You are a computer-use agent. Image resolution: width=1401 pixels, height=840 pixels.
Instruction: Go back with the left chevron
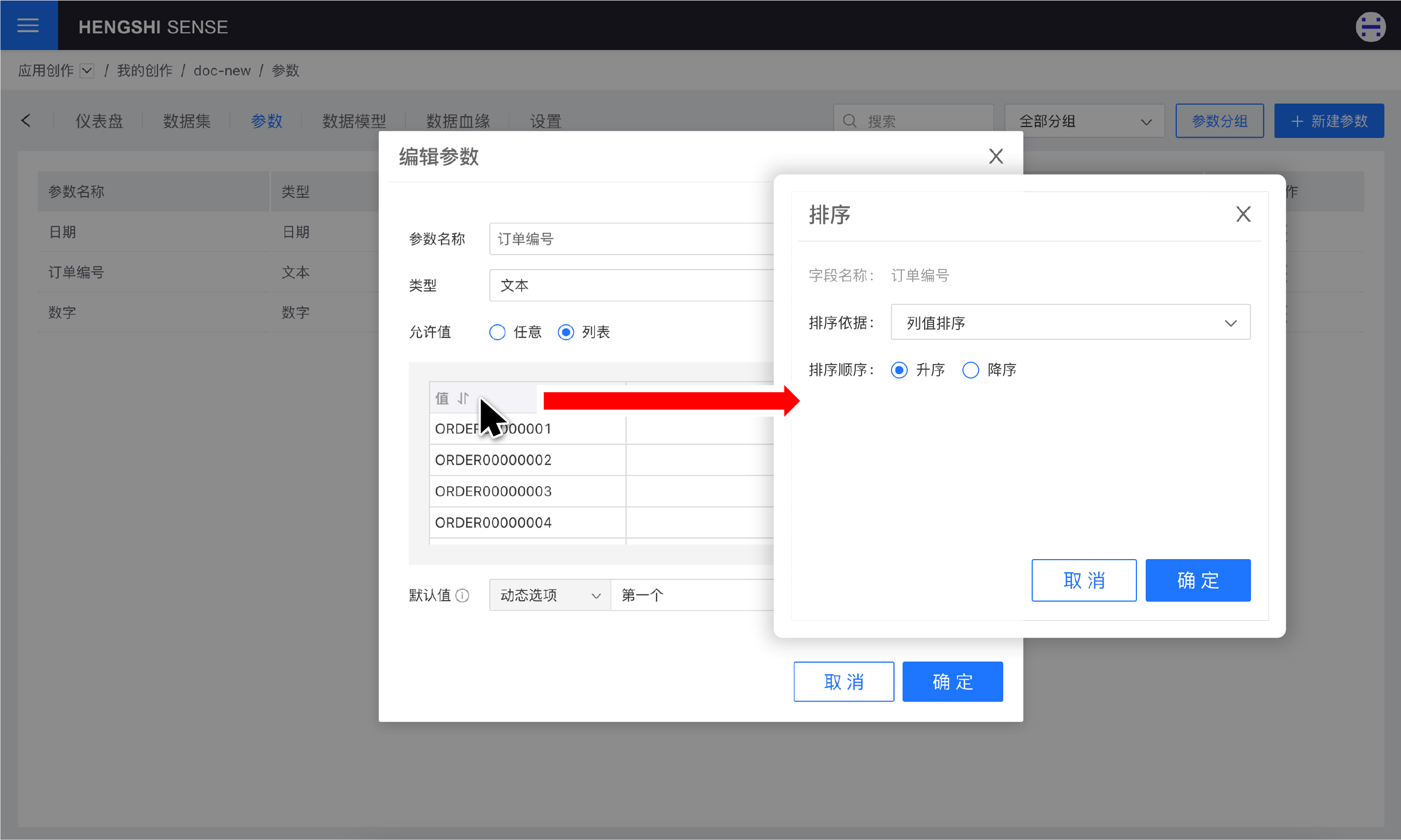pos(26,121)
